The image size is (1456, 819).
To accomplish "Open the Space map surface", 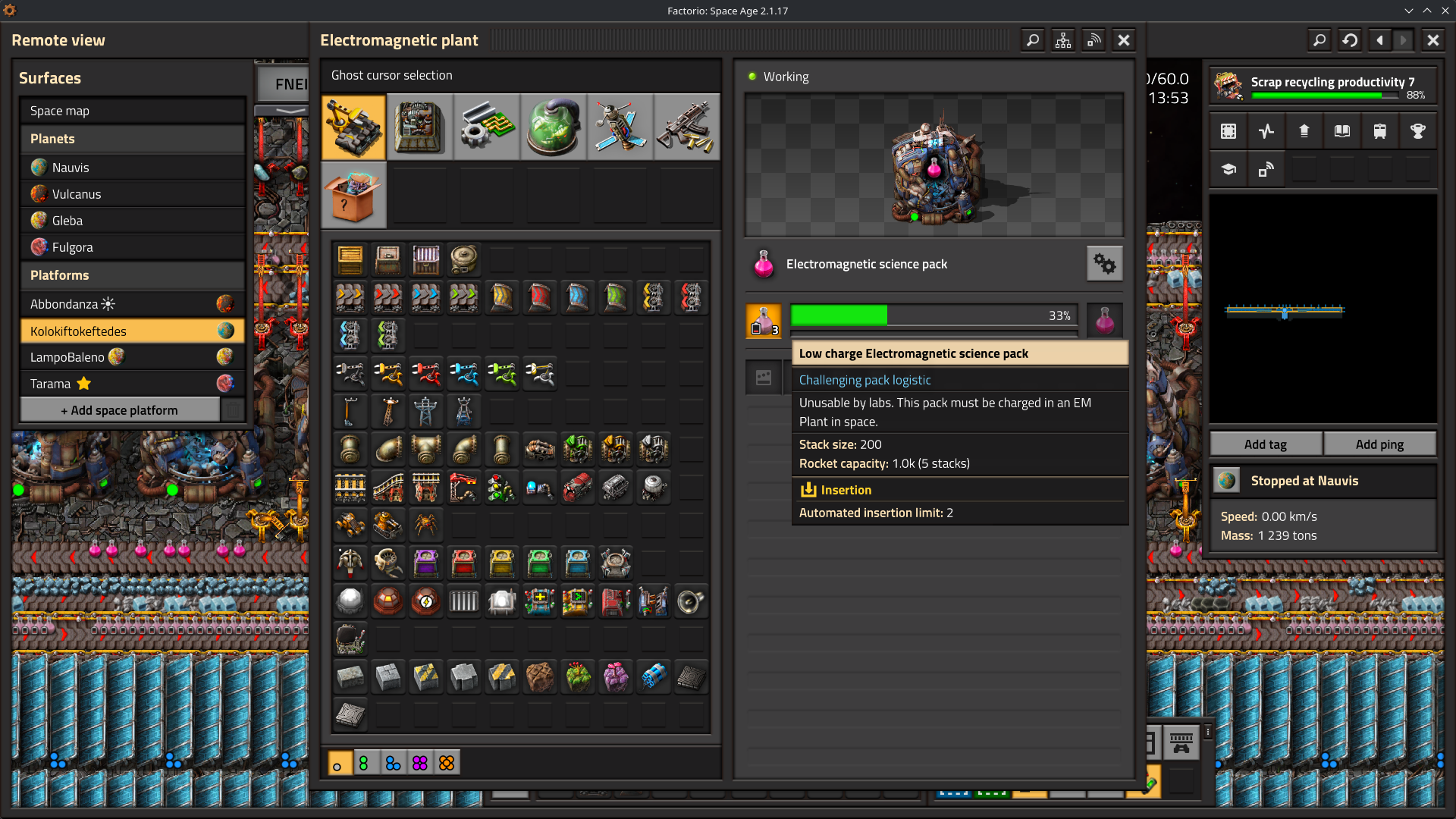I will pos(133,111).
